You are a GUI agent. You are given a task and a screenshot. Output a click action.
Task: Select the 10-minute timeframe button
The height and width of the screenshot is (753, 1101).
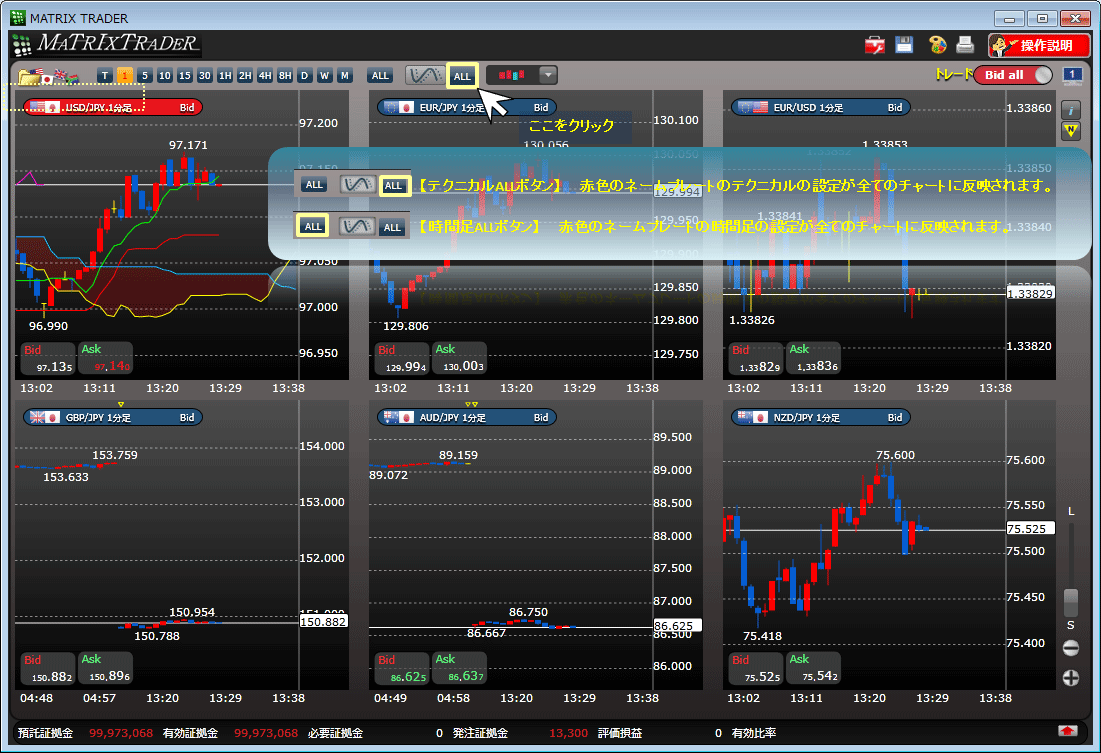(x=164, y=76)
